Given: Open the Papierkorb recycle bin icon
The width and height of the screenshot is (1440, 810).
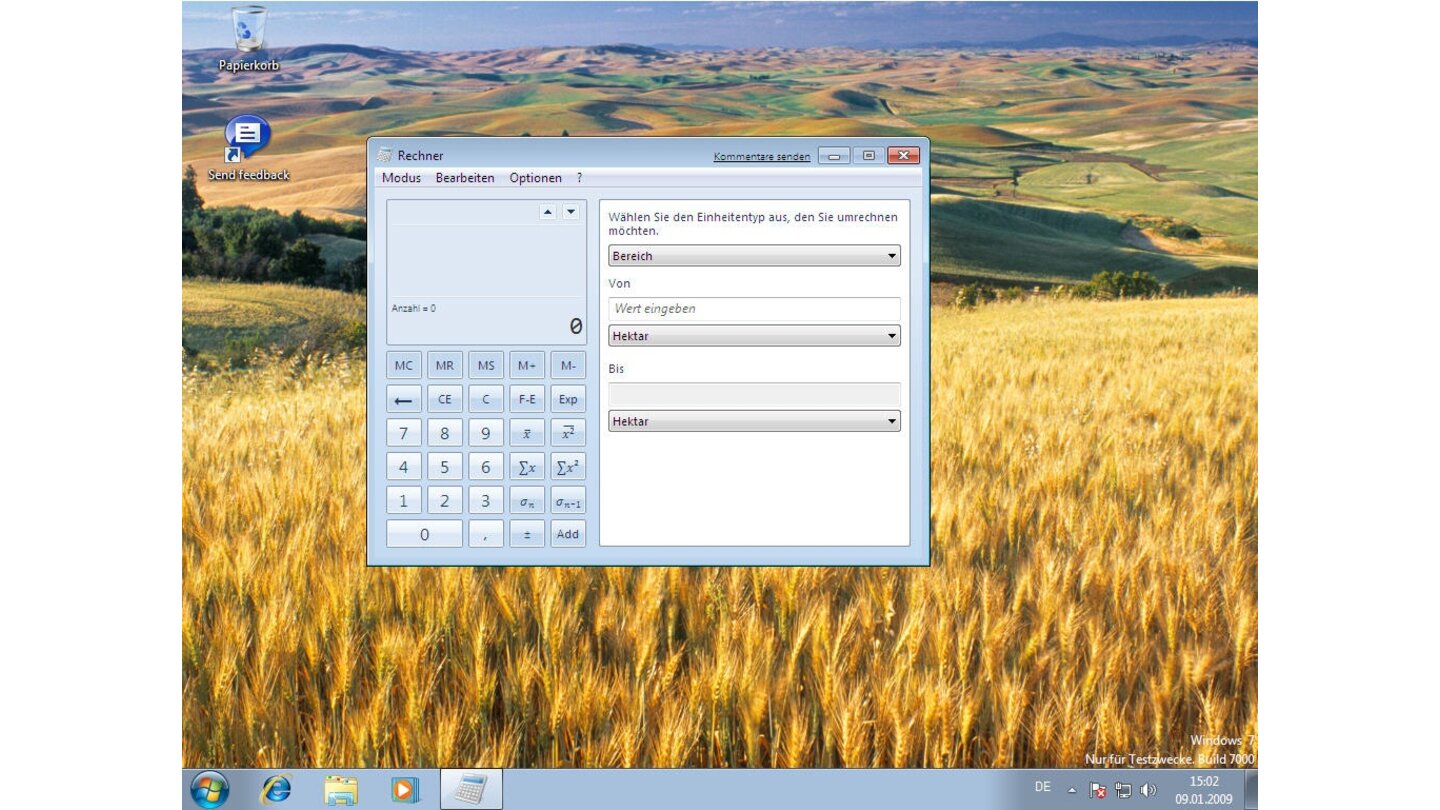Looking at the screenshot, I should [x=248, y=38].
